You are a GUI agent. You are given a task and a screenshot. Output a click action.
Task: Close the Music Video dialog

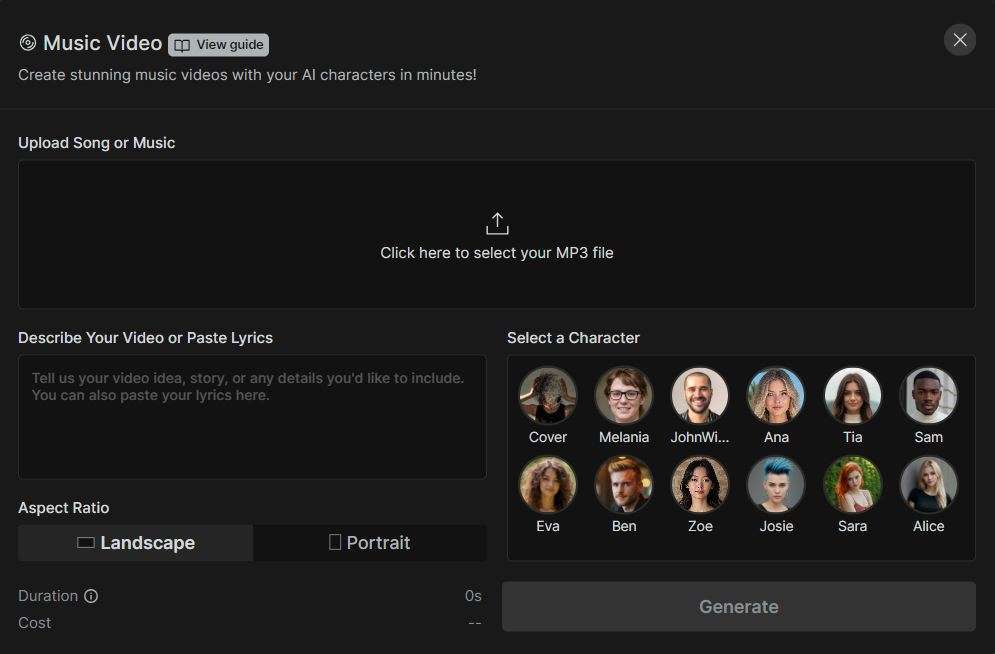pos(959,40)
